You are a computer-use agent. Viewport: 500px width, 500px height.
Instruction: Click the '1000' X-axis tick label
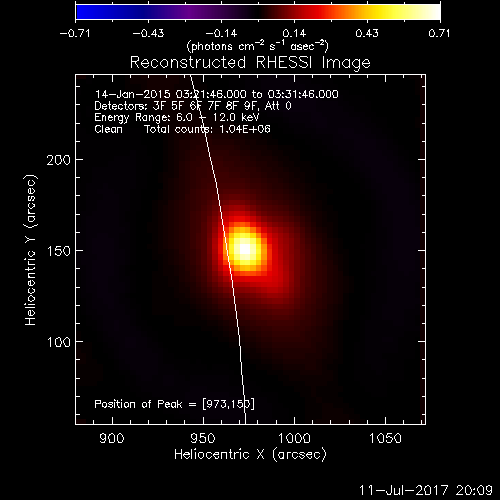(294, 438)
